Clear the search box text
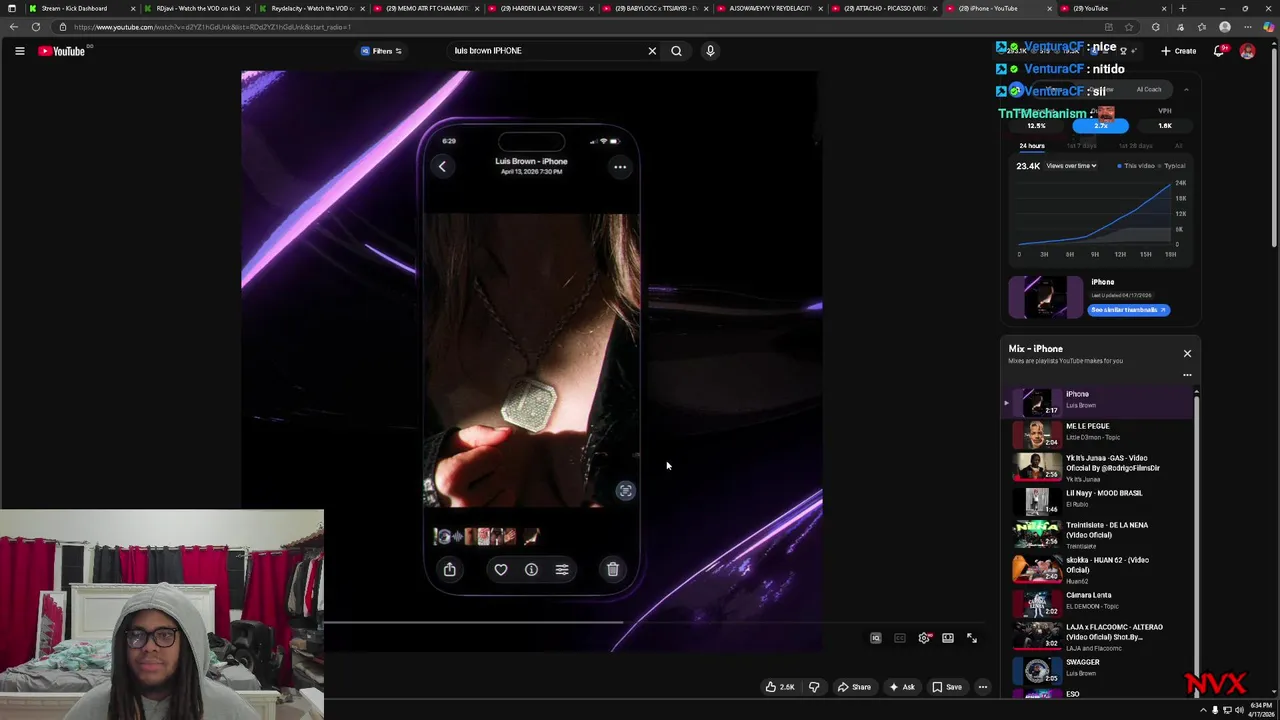 click(652, 51)
